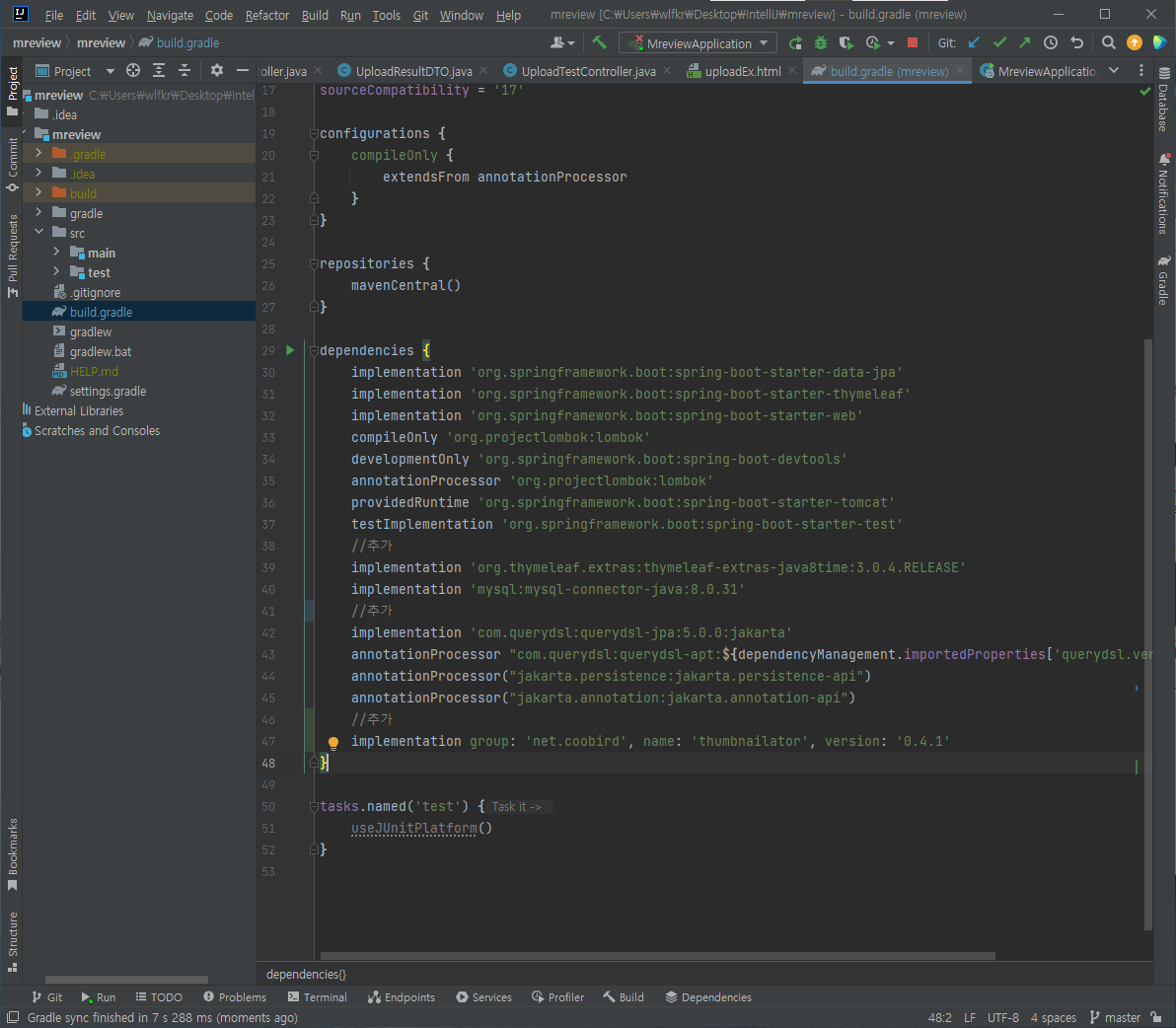Commit changes using the green checkmark

[x=999, y=42]
